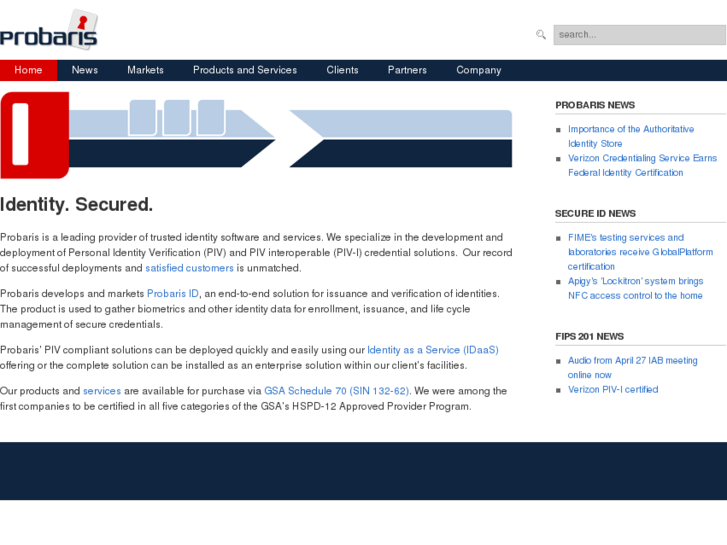Open Verizon Credentialing Service Earns Federal article
Viewport: 727px width, 545px height.
click(x=642, y=165)
